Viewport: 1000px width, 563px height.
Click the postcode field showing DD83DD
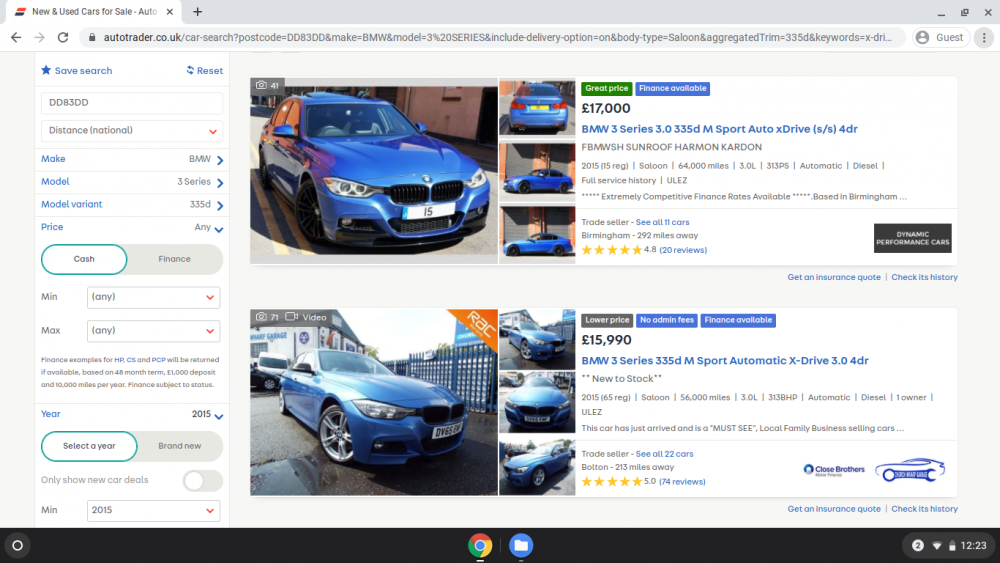point(132,103)
